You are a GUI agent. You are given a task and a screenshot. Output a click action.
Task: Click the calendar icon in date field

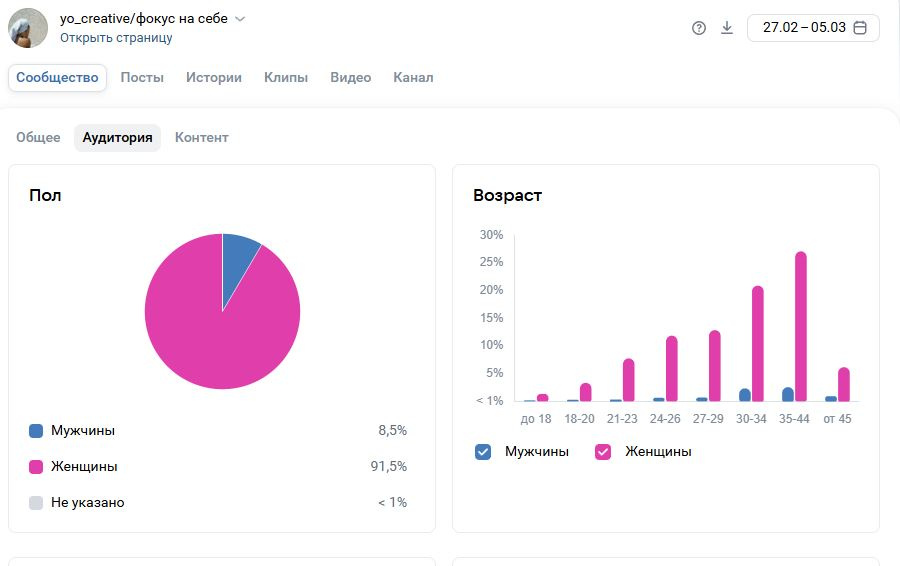[x=859, y=28]
